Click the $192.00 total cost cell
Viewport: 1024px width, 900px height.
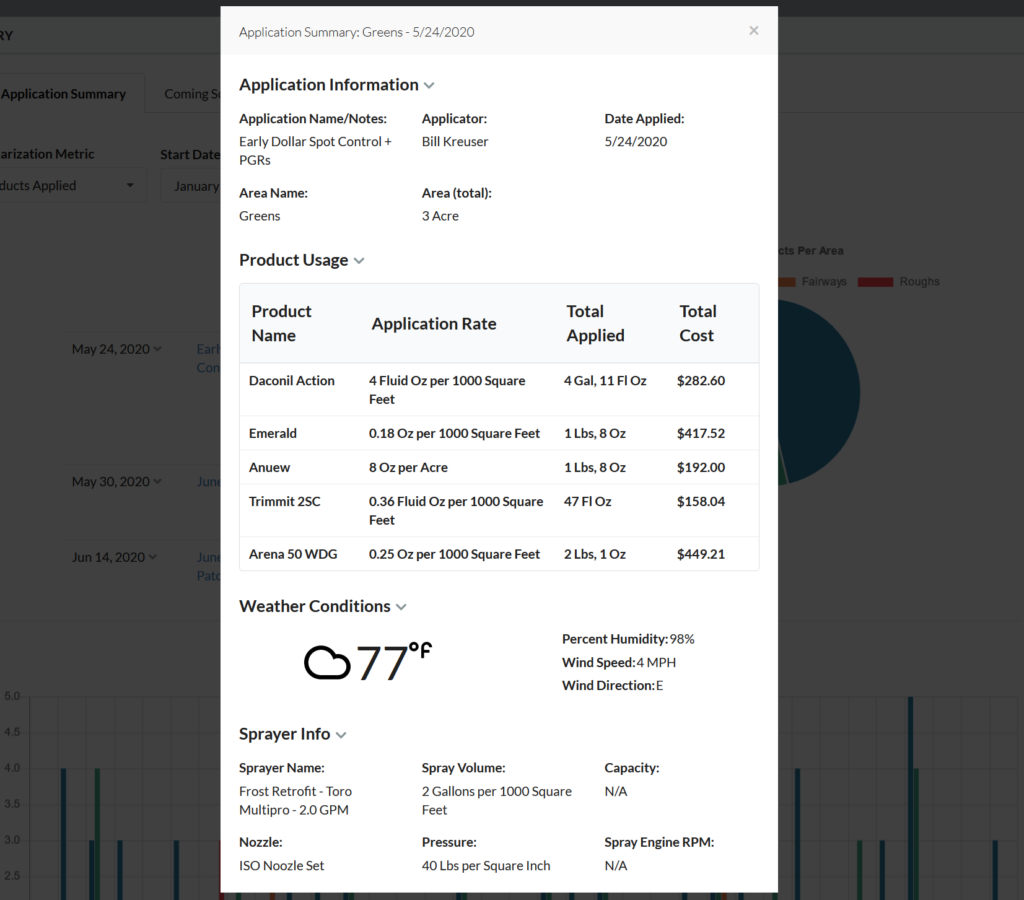pos(701,467)
